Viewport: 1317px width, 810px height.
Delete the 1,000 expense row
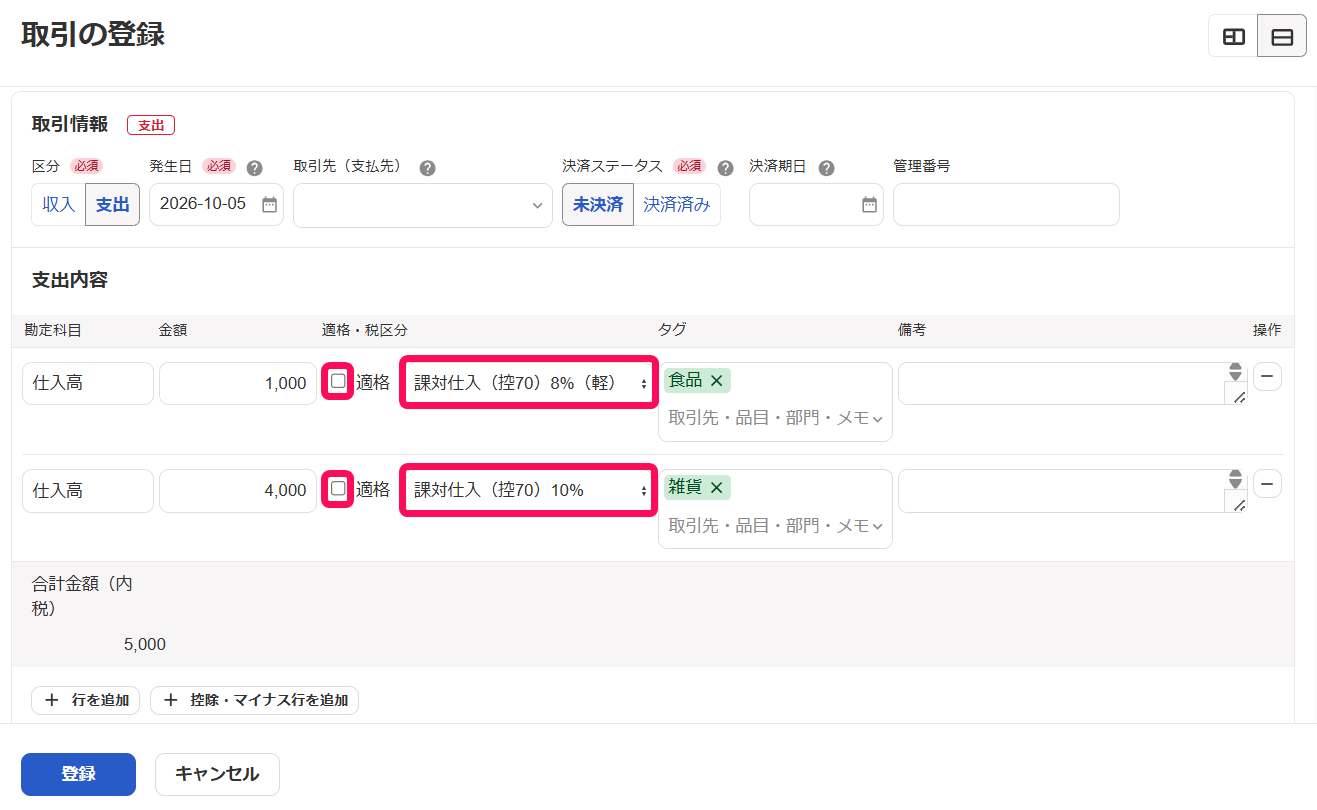pos(1267,376)
